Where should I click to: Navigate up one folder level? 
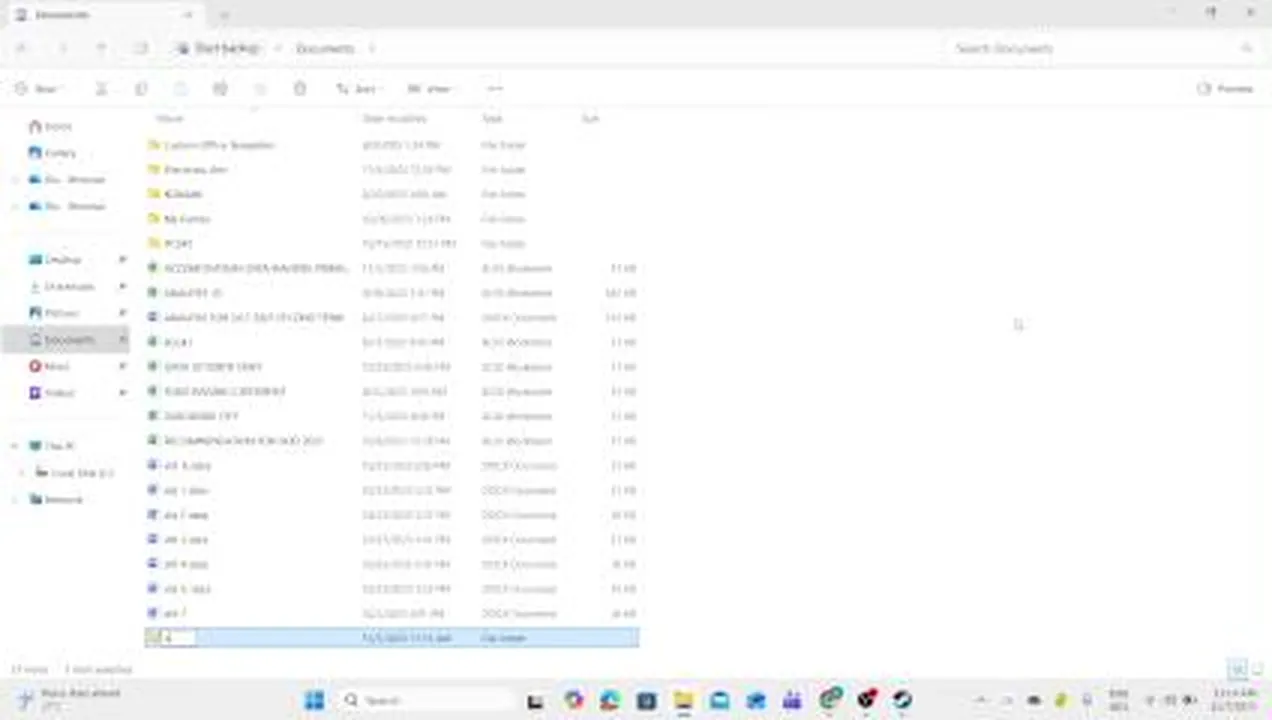tap(101, 48)
